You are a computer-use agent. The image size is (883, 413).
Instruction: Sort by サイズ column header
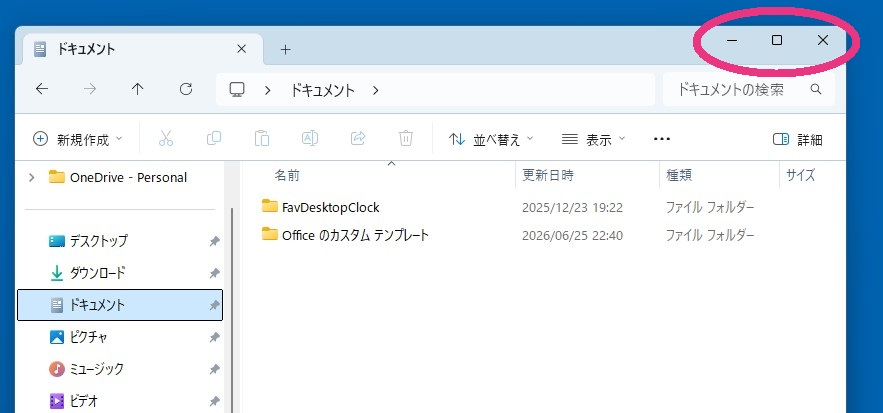(801, 175)
